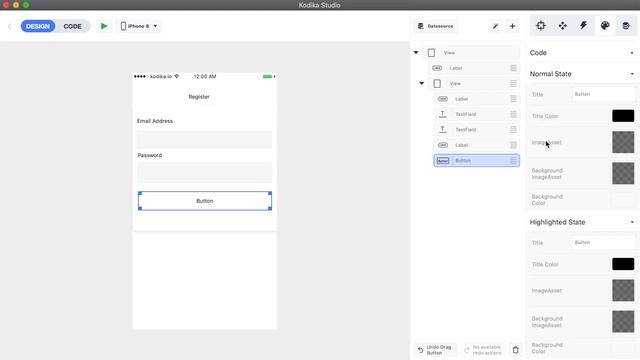The height and width of the screenshot is (360, 640).
Task: Select the second TextField tree row
Action: (477, 130)
